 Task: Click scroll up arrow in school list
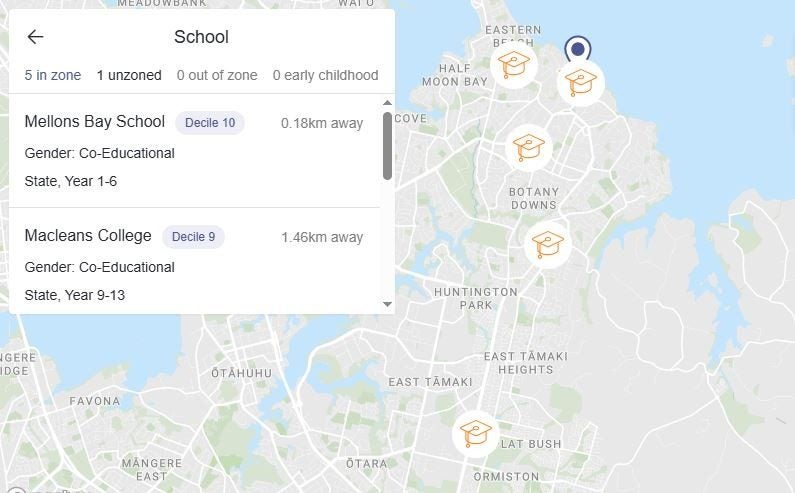point(387,103)
